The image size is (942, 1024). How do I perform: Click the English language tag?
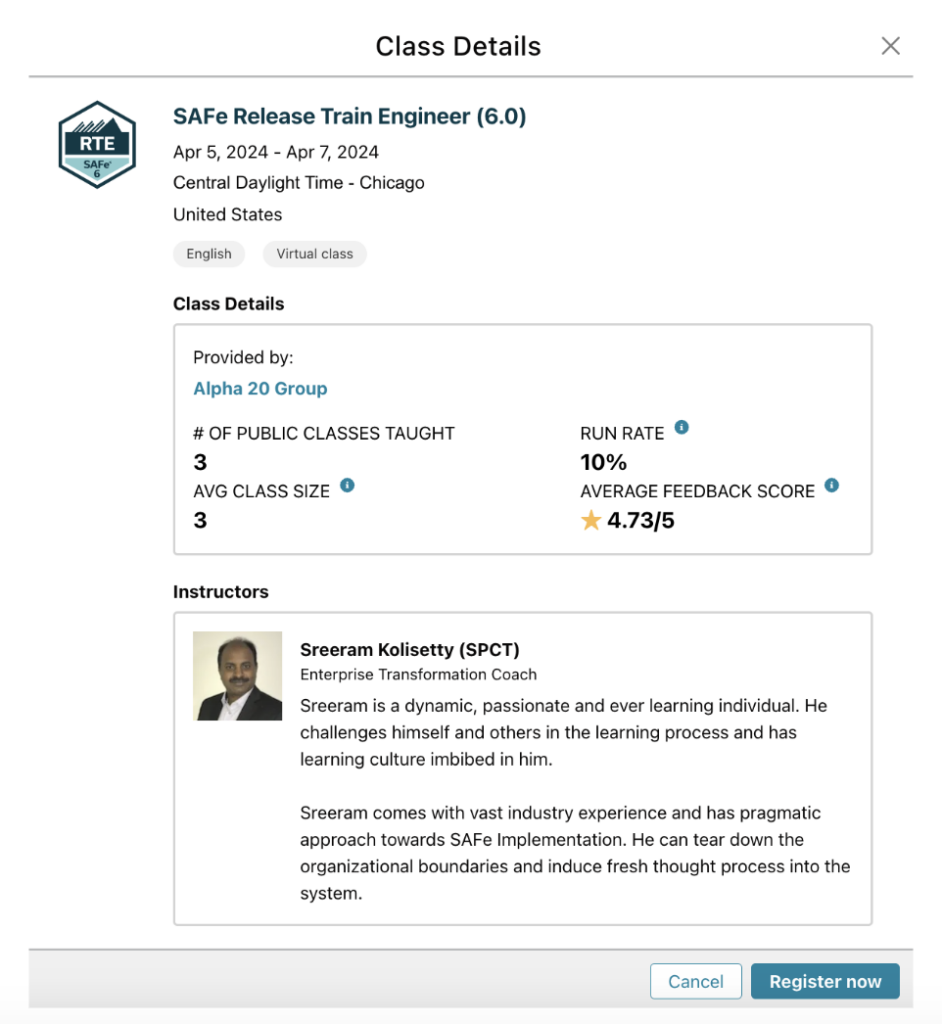(x=208, y=254)
